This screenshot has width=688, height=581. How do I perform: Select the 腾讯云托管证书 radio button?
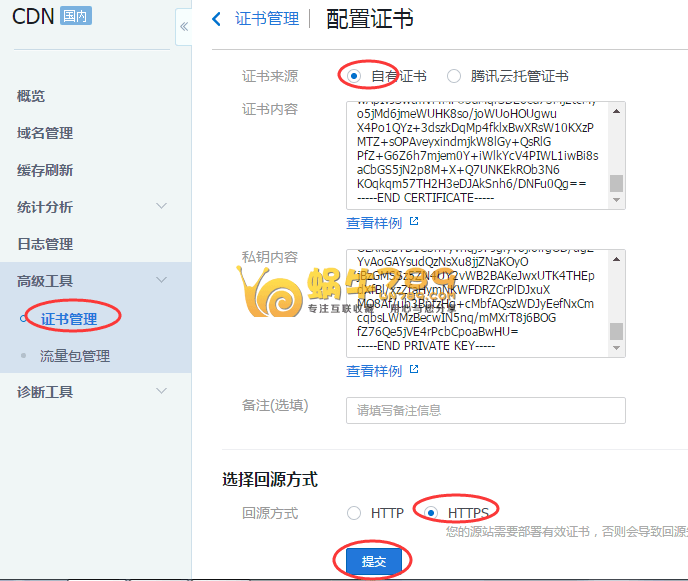click(x=454, y=76)
